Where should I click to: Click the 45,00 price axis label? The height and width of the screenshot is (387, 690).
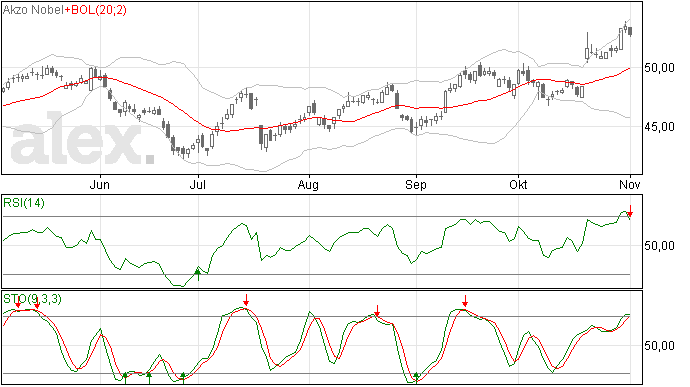pos(659,127)
